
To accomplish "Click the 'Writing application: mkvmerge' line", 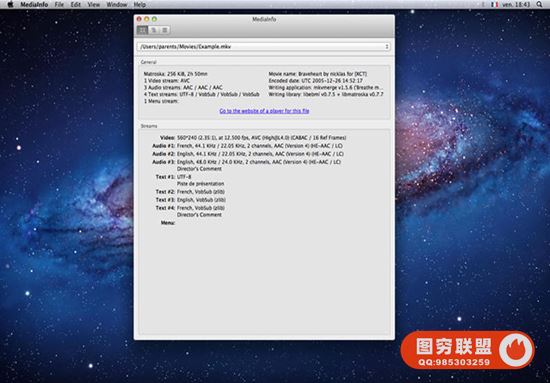I will point(326,88).
